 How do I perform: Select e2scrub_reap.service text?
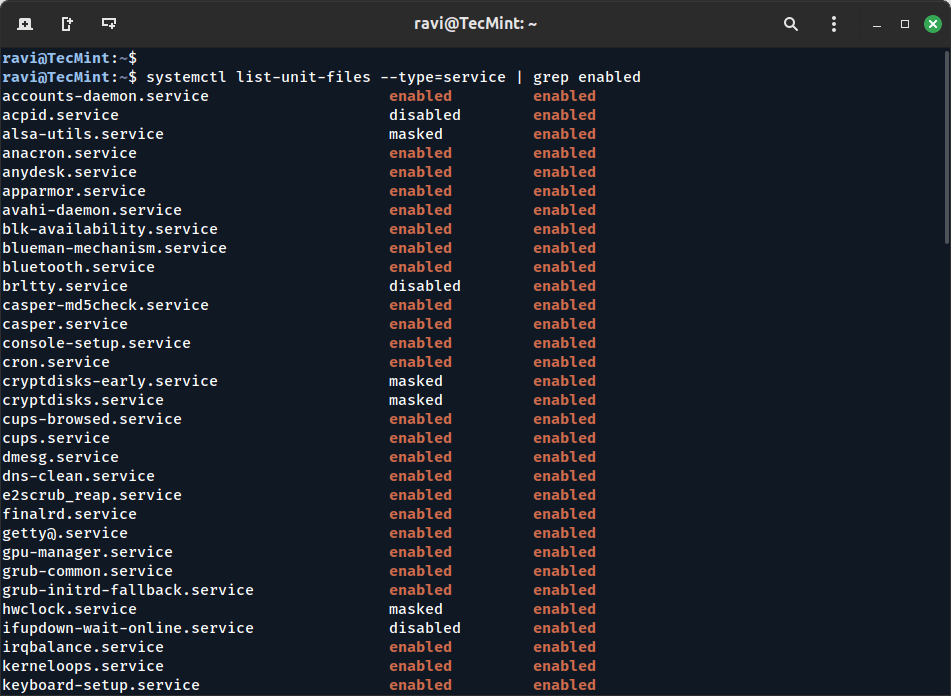[92, 495]
